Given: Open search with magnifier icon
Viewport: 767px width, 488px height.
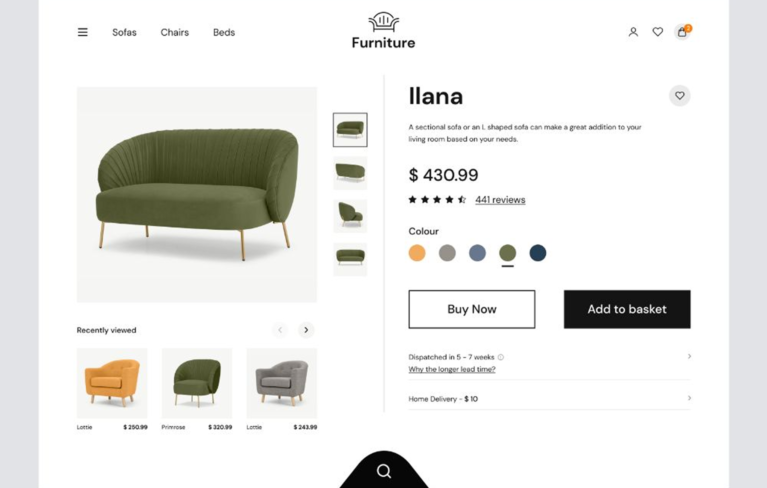Looking at the screenshot, I should [384, 471].
